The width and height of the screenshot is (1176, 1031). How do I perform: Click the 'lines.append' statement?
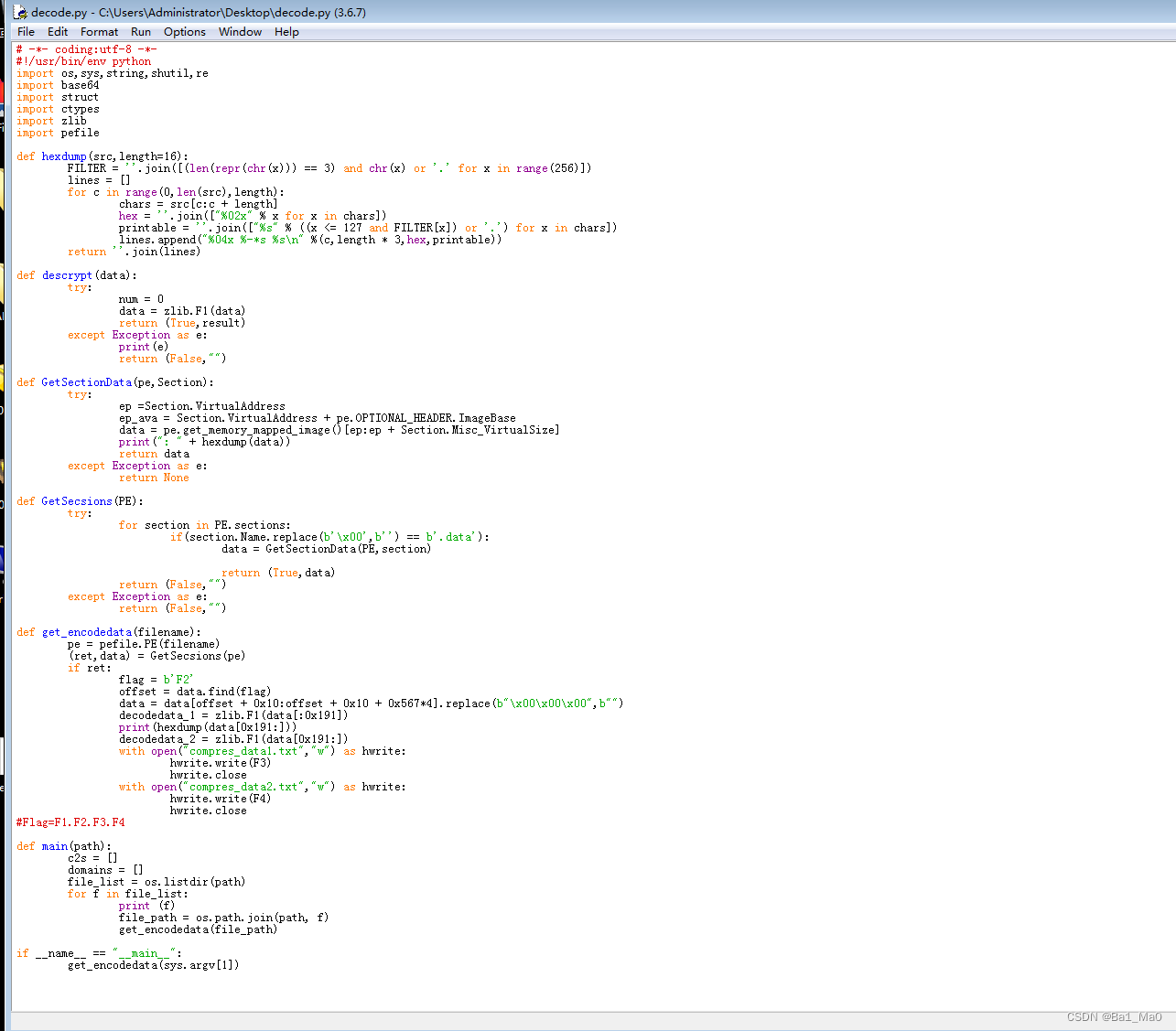click(x=310, y=240)
